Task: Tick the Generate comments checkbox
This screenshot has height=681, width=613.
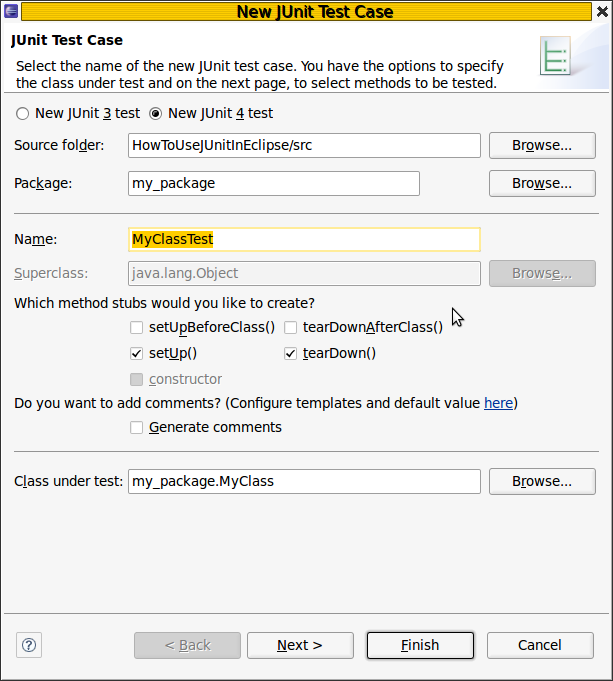Action: tap(136, 427)
